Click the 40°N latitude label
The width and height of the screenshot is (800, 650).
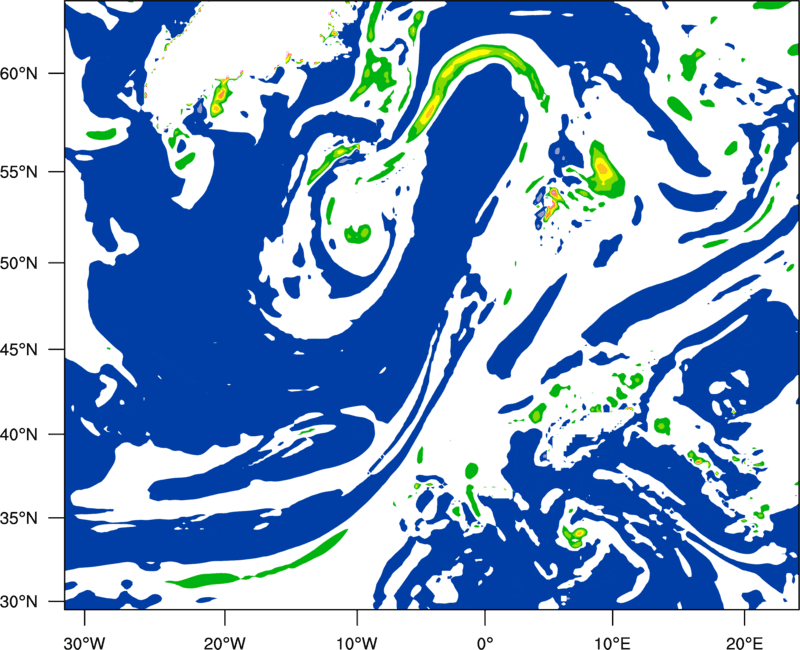click(19, 435)
